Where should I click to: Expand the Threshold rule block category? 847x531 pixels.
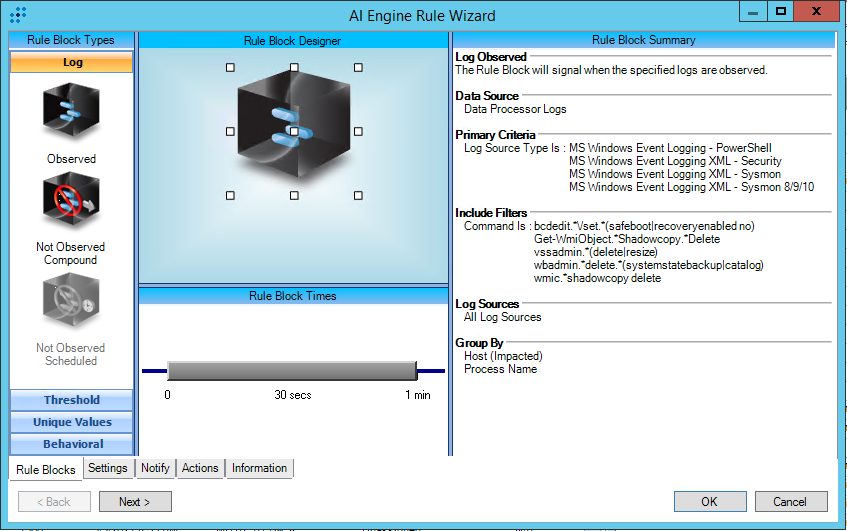(x=71, y=400)
